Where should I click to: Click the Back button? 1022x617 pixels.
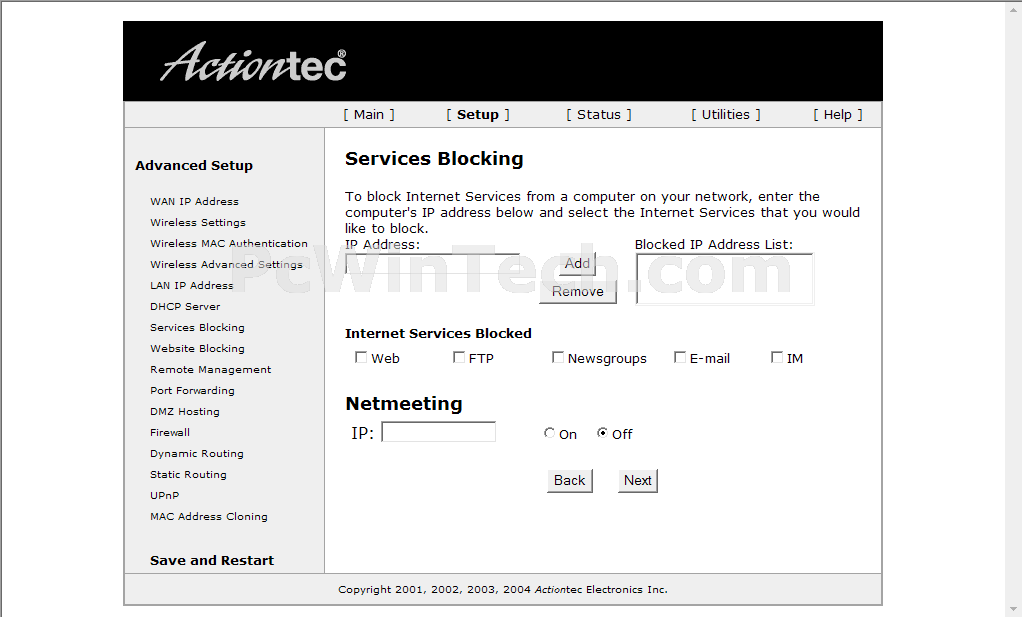tap(570, 480)
